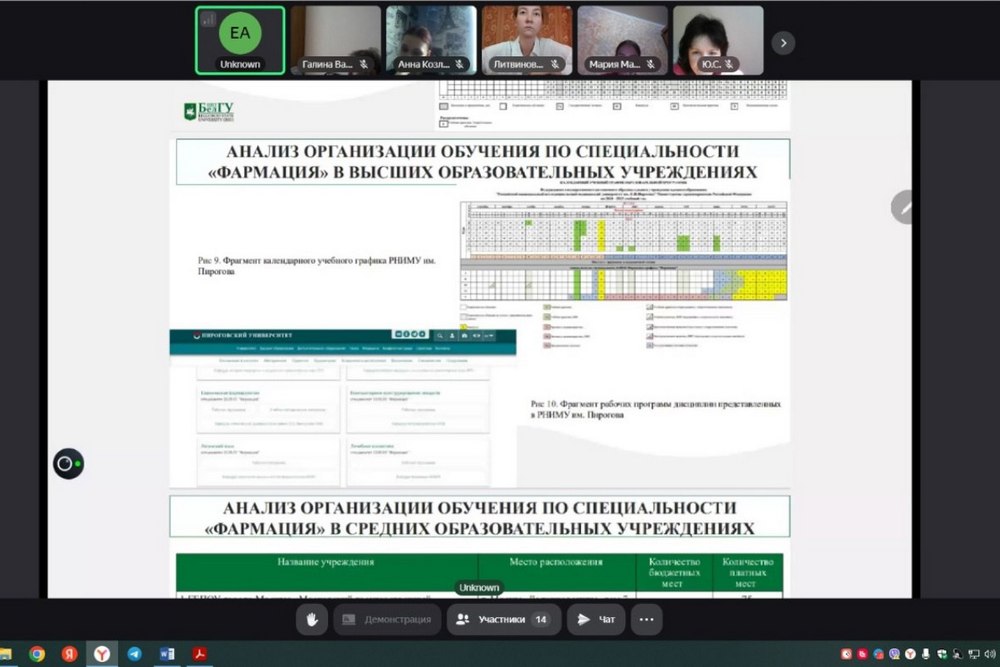Open network status icon in tray
The width and height of the screenshot is (1000, 667).
point(974,654)
